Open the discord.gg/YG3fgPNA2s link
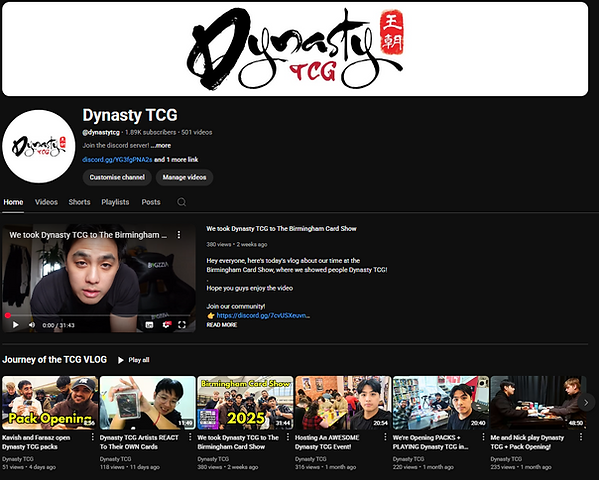The width and height of the screenshot is (599, 480). coord(117,160)
